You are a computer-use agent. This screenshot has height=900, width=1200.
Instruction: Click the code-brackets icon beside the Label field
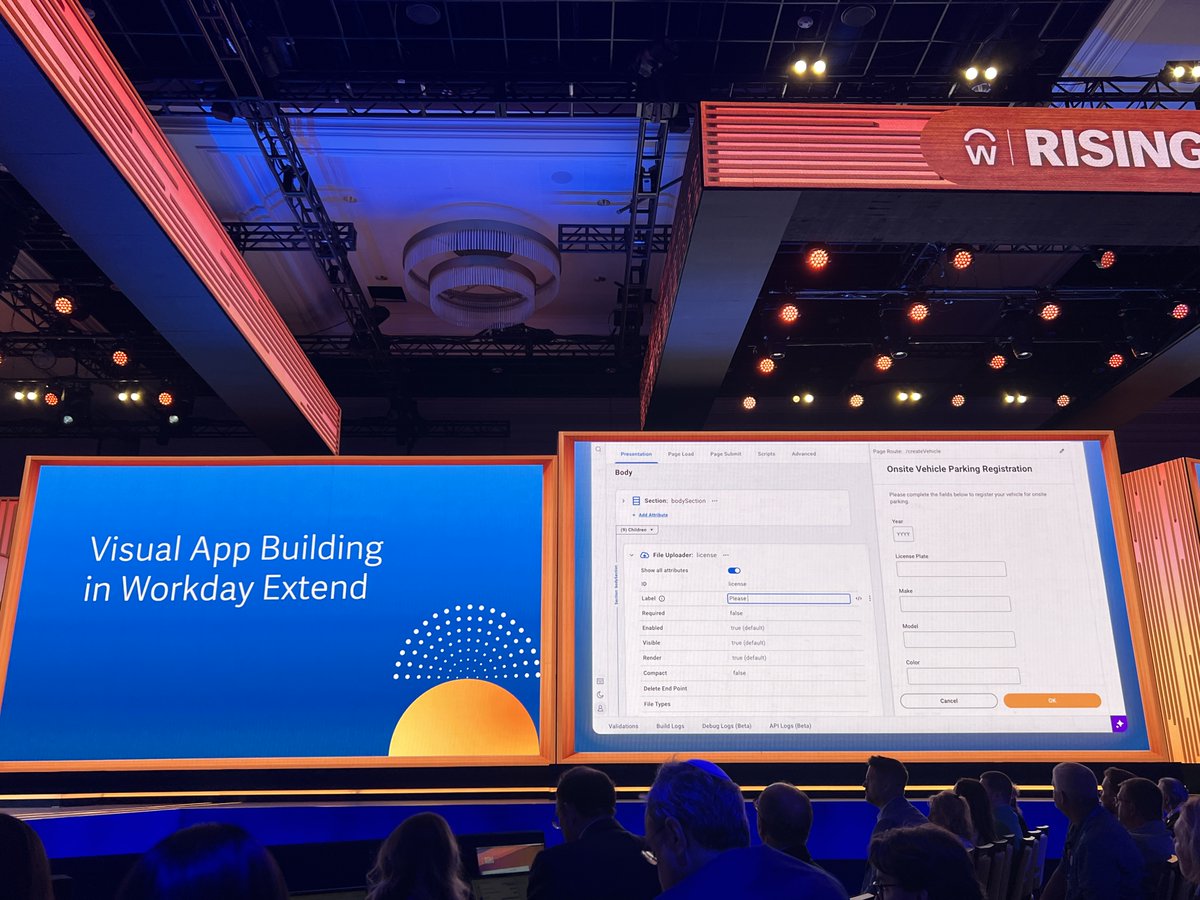(x=859, y=599)
